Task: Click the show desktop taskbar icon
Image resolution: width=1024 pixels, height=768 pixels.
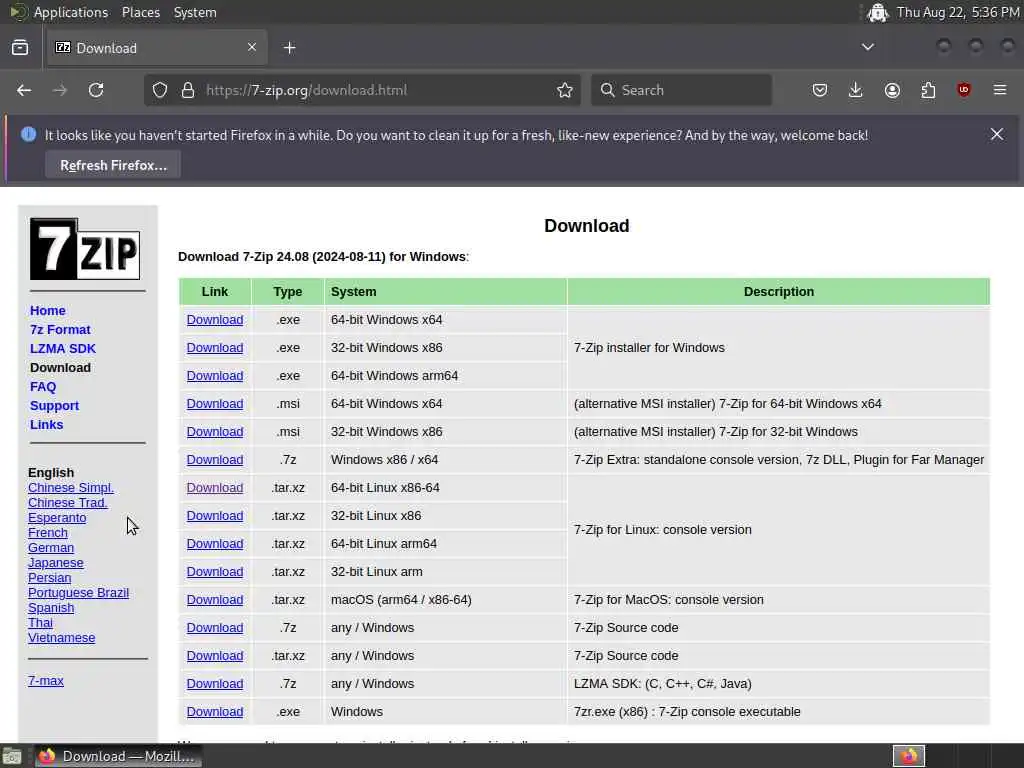Action: [x=12, y=756]
